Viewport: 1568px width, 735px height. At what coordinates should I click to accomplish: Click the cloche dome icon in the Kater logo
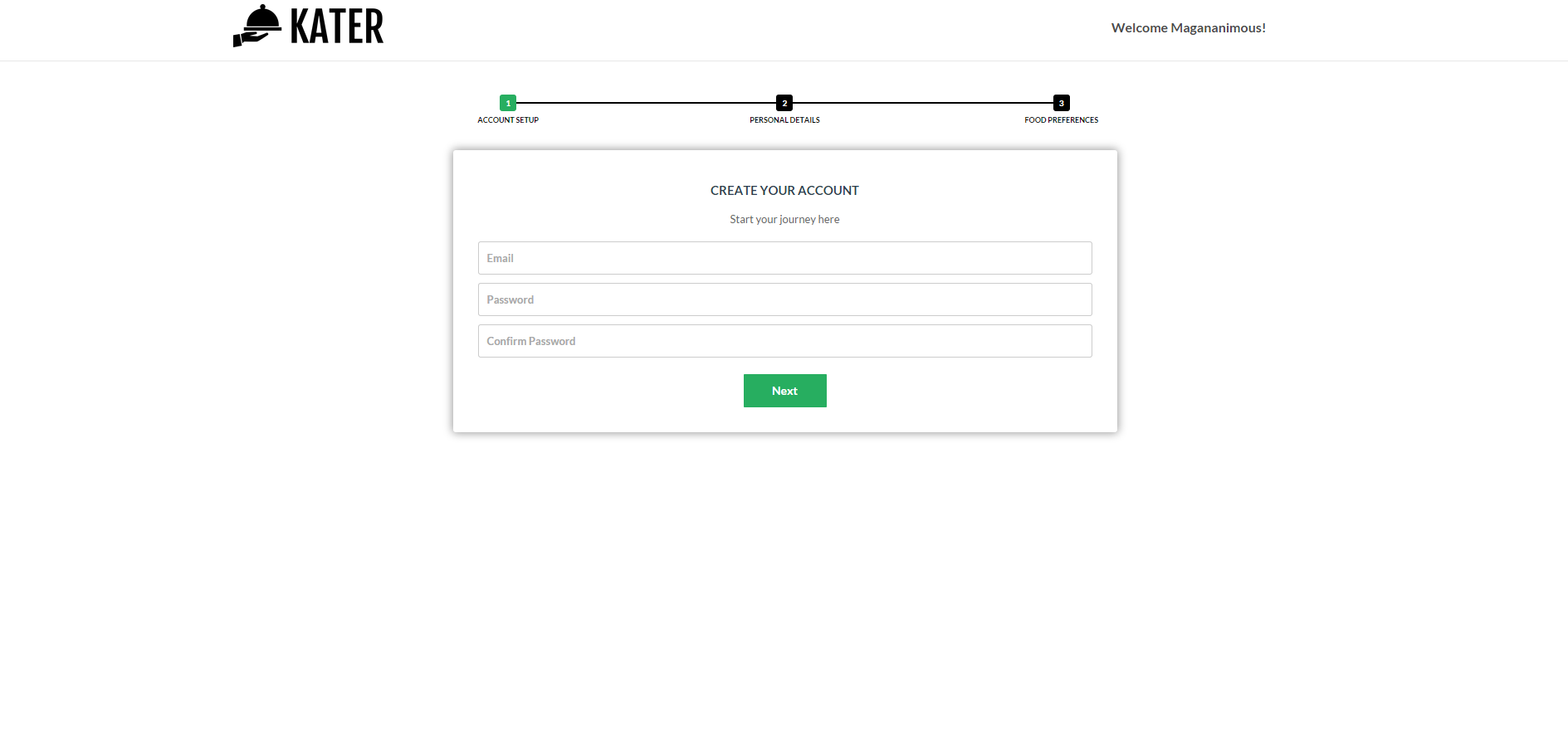pyautogui.click(x=264, y=18)
